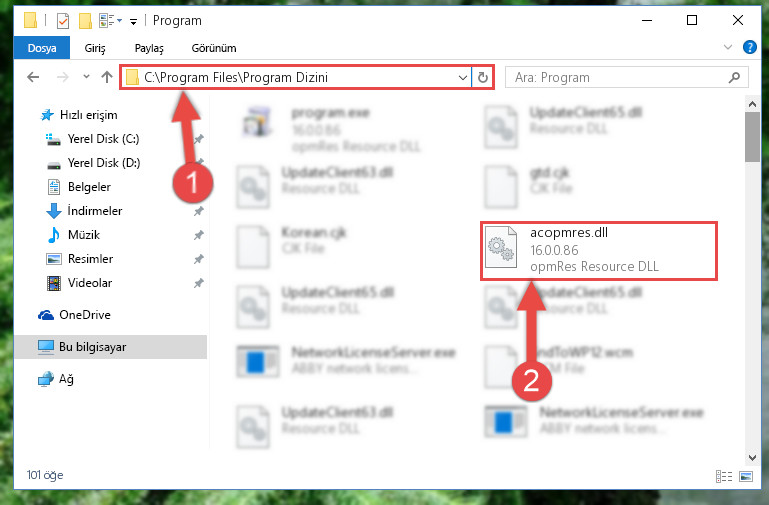Open the Dosya menu
Viewport: 769px width, 505px height.
click(x=42, y=48)
